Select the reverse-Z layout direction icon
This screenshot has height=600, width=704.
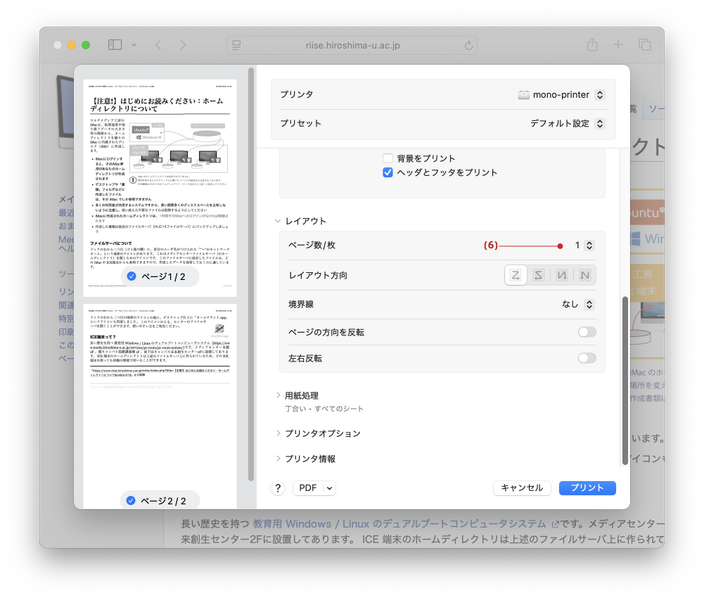539,275
